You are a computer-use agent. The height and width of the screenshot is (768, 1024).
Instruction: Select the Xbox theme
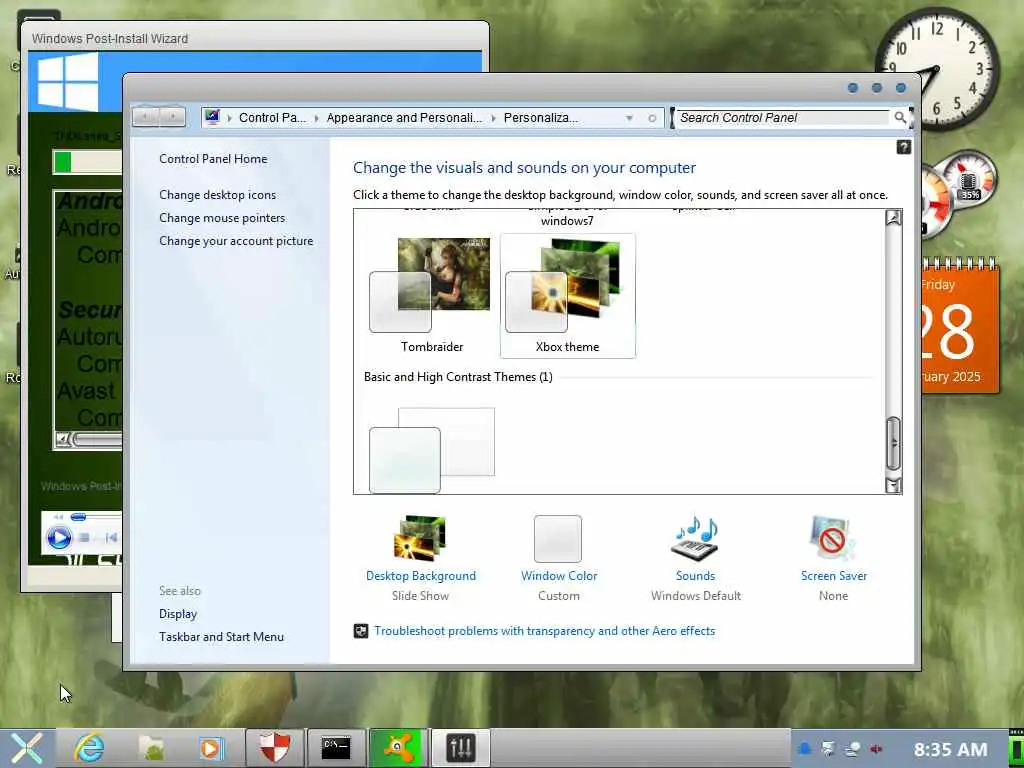(x=568, y=295)
